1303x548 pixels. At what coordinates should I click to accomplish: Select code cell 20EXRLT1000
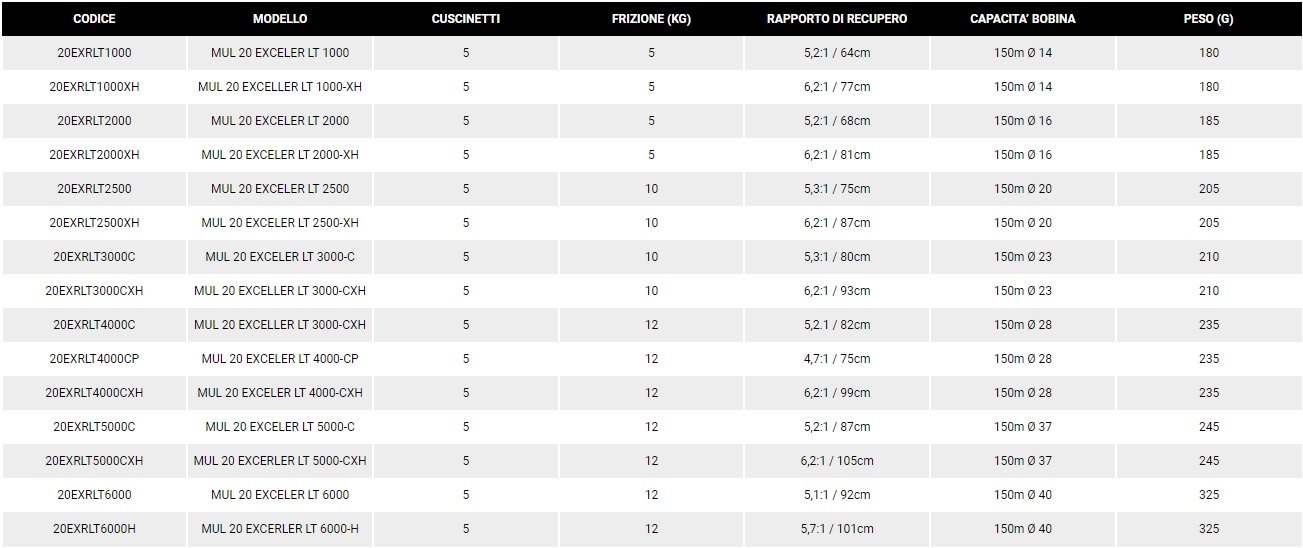[94, 53]
